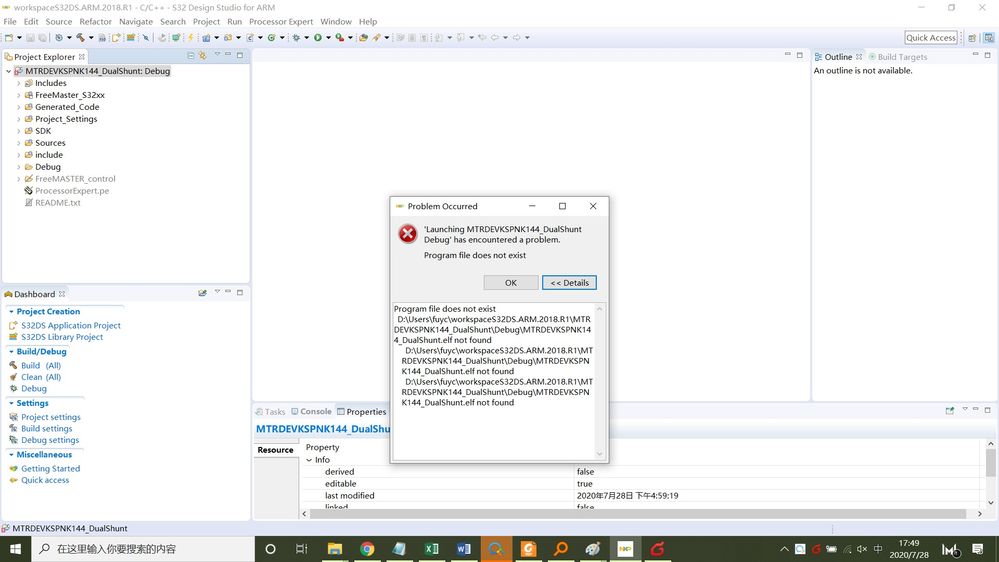Open the Debug configurations dropdown arrow
The width and height of the screenshot is (999, 562).
(306, 38)
